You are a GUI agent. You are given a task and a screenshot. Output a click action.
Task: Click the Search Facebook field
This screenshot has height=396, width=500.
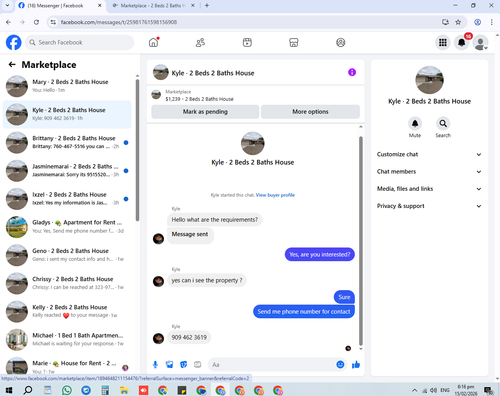(x=80, y=43)
